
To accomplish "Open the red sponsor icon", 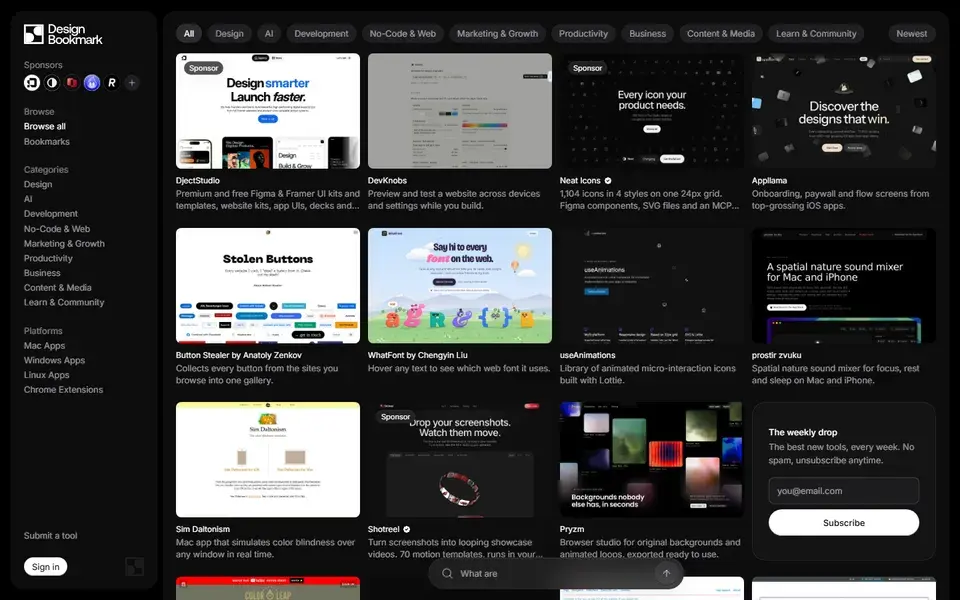I will [x=72, y=82].
